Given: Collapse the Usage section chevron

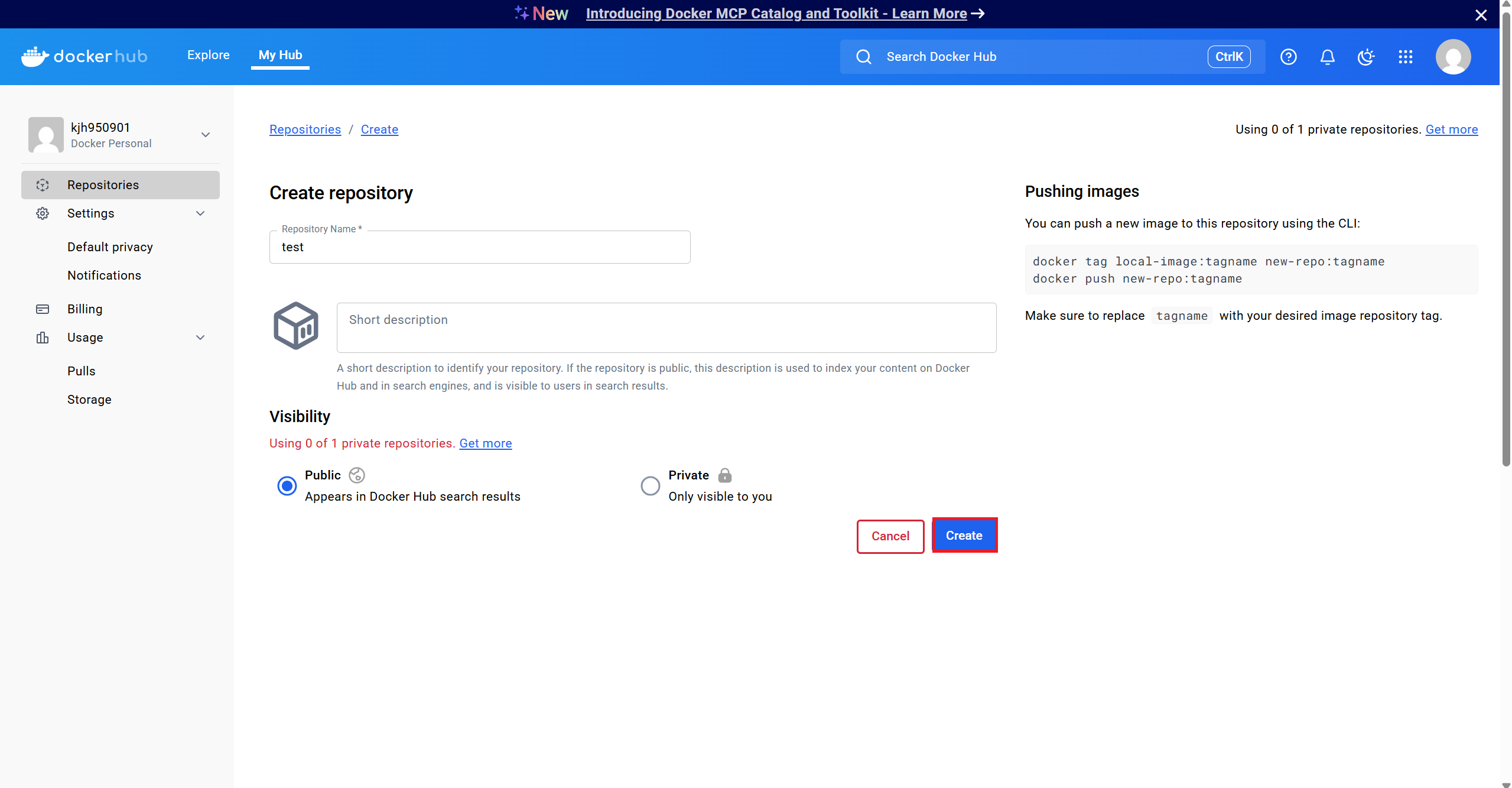Looking at the screenshot, I should 200,338.
